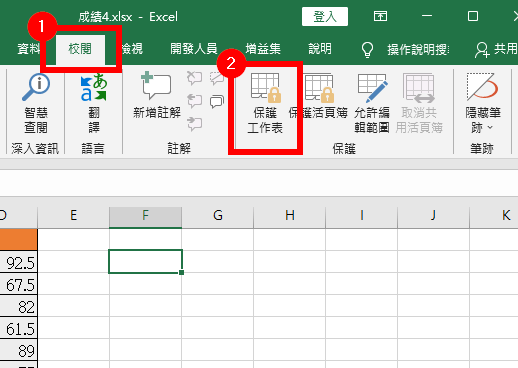Click Unshare Workbook (取消共用活頁簿)
Screen dimensions: 518x368
point(419,103)
